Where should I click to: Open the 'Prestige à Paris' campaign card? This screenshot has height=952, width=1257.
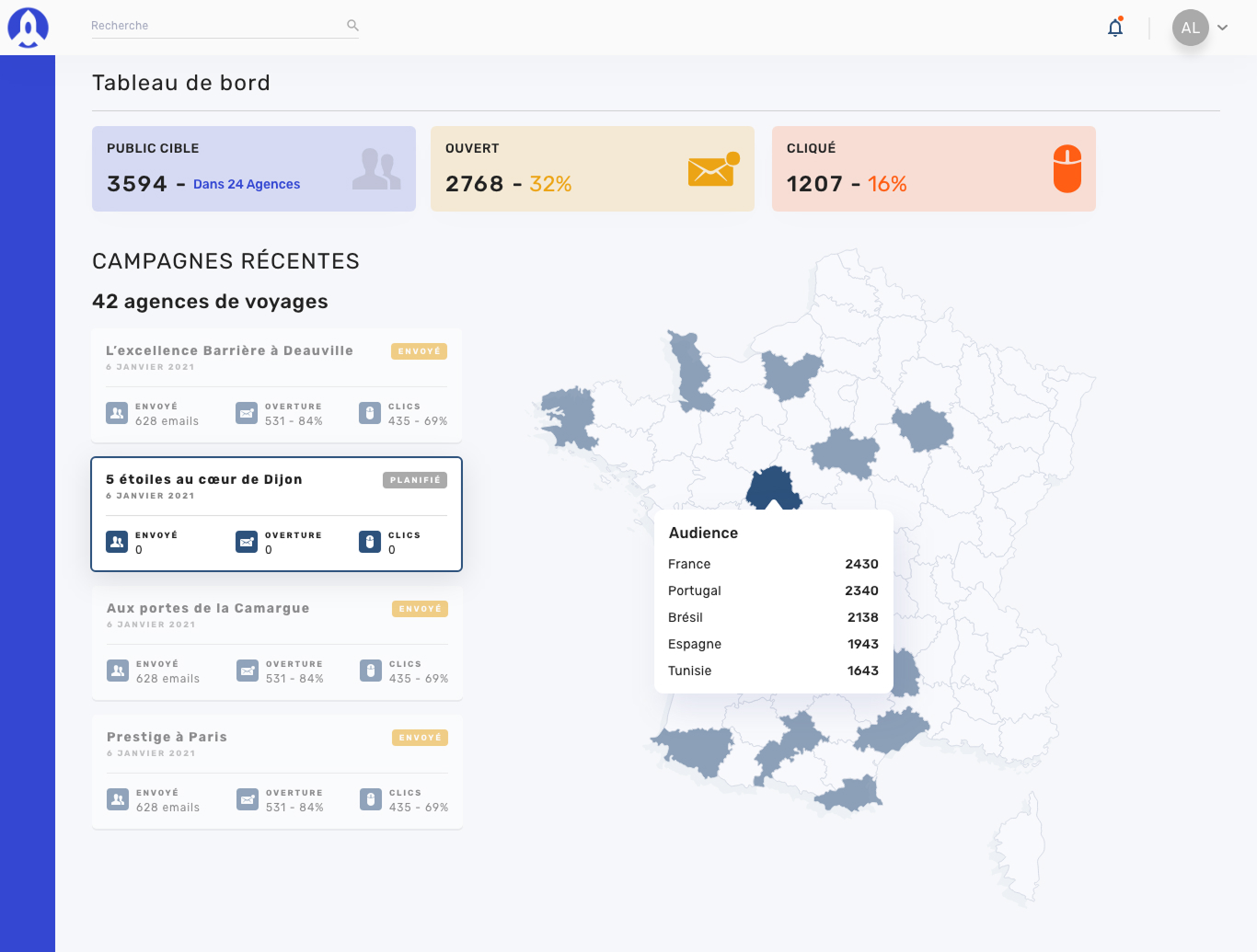coord(167,737)
